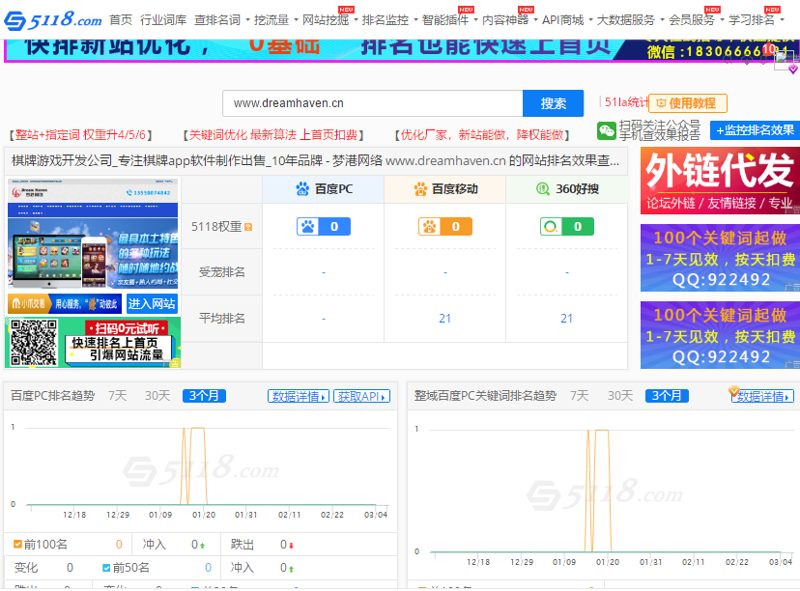Click the orange paw icon beside 百度移动
The image size is (800, 591).
(420, 189)
